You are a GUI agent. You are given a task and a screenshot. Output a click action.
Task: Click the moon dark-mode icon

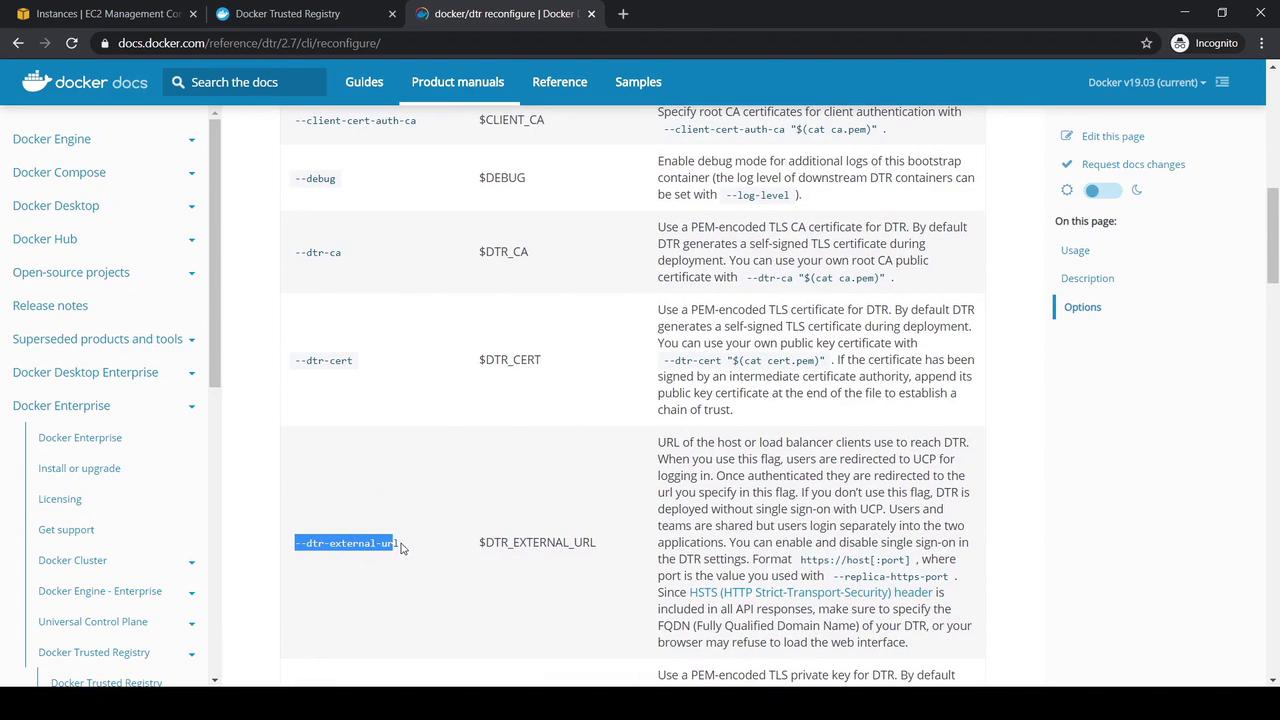(x=1136, y=190)
